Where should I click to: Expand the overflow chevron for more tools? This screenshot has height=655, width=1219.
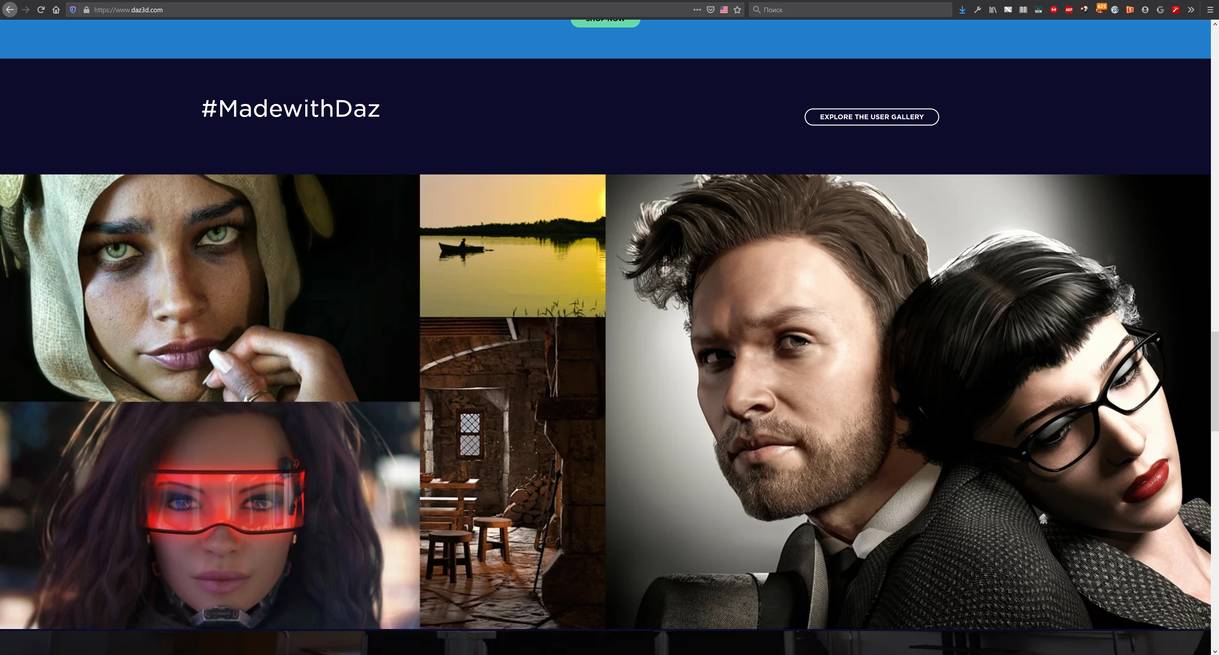pos(1191,9)
